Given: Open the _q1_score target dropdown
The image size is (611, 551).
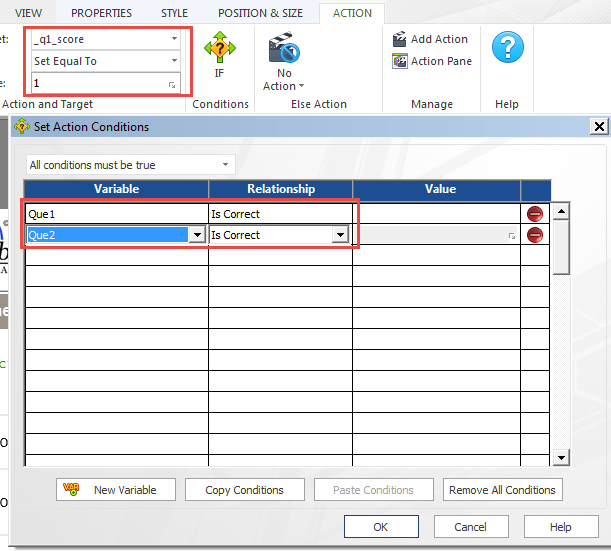Looking at the screenshot, I should (174, 39).
